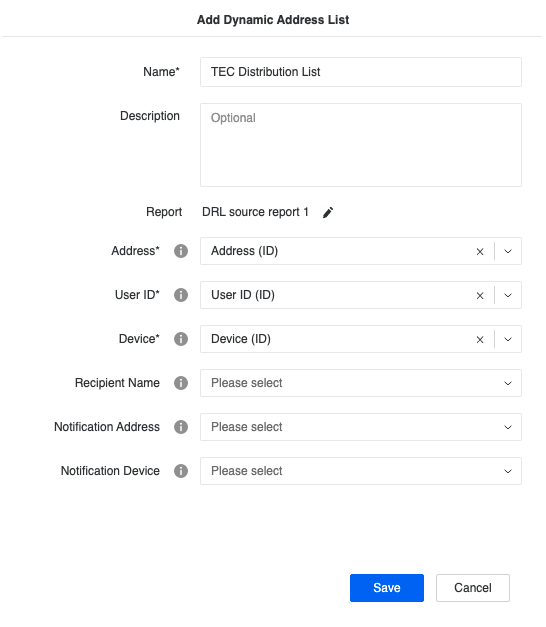Expand the Device dropdown chevron

coord(508,339)
